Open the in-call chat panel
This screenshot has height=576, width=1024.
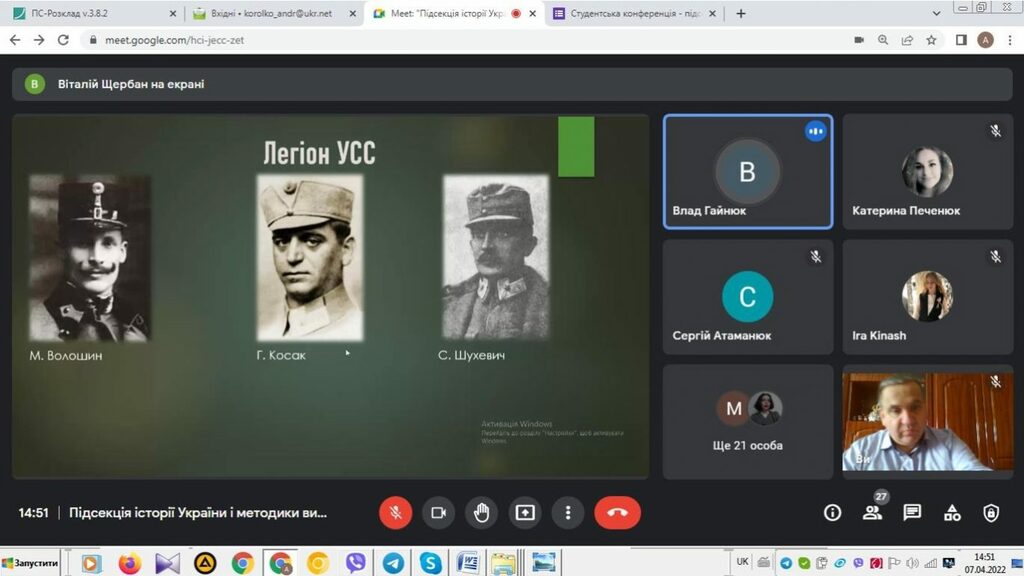(x=912, y=513)
